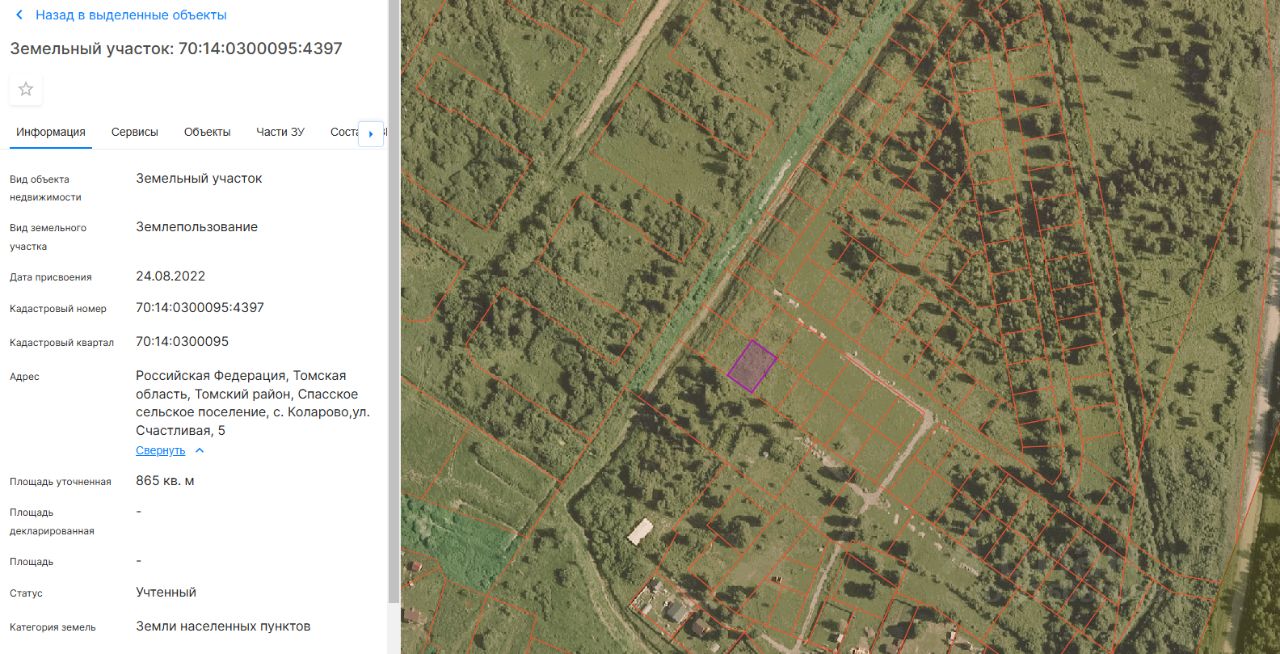Click the Земли населенных пунктов value
The width and height of the screenshot is (1280, 654).
(x=223, y=627)
